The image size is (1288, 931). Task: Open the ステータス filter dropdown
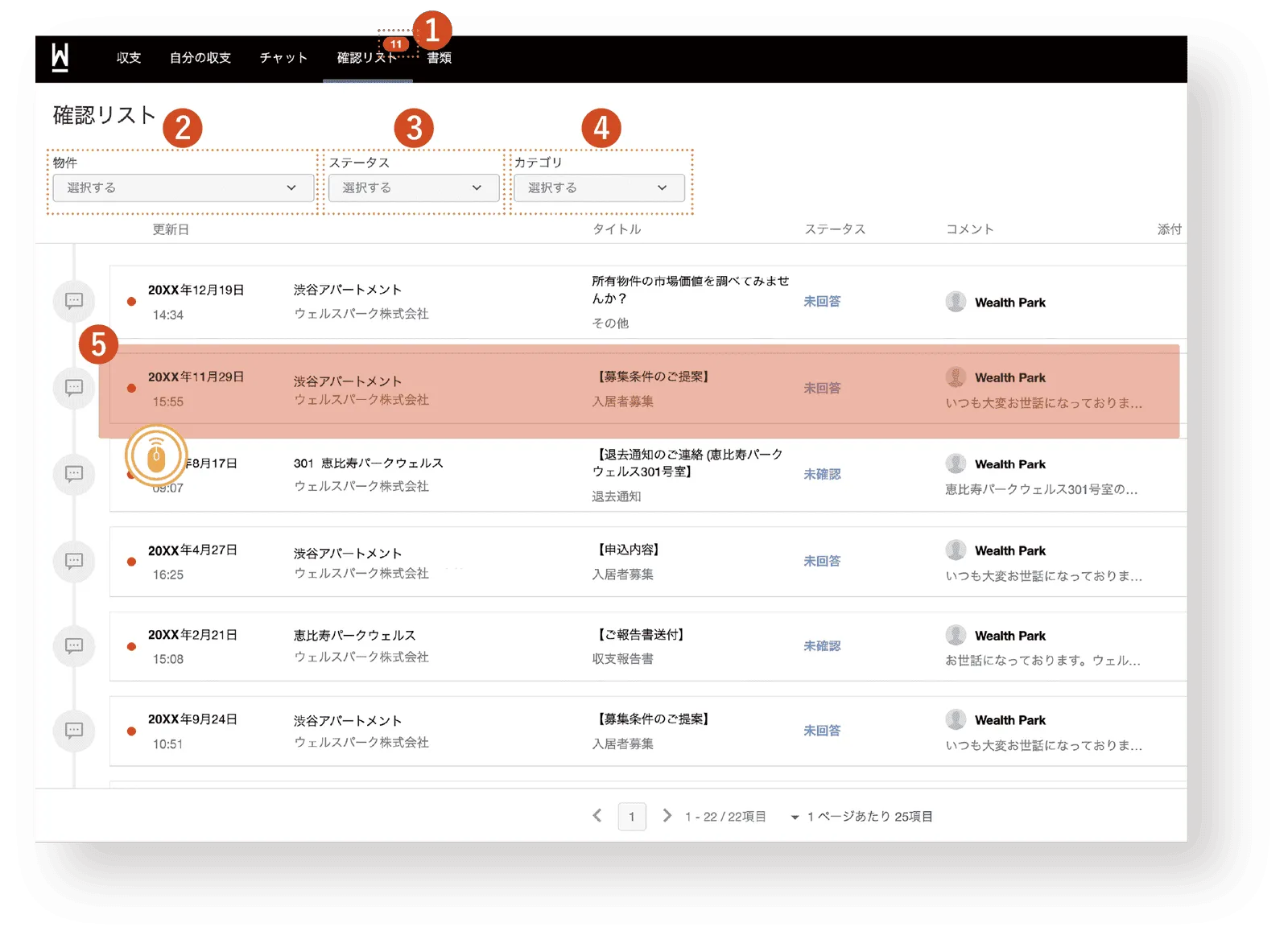(x=414, y=187)
